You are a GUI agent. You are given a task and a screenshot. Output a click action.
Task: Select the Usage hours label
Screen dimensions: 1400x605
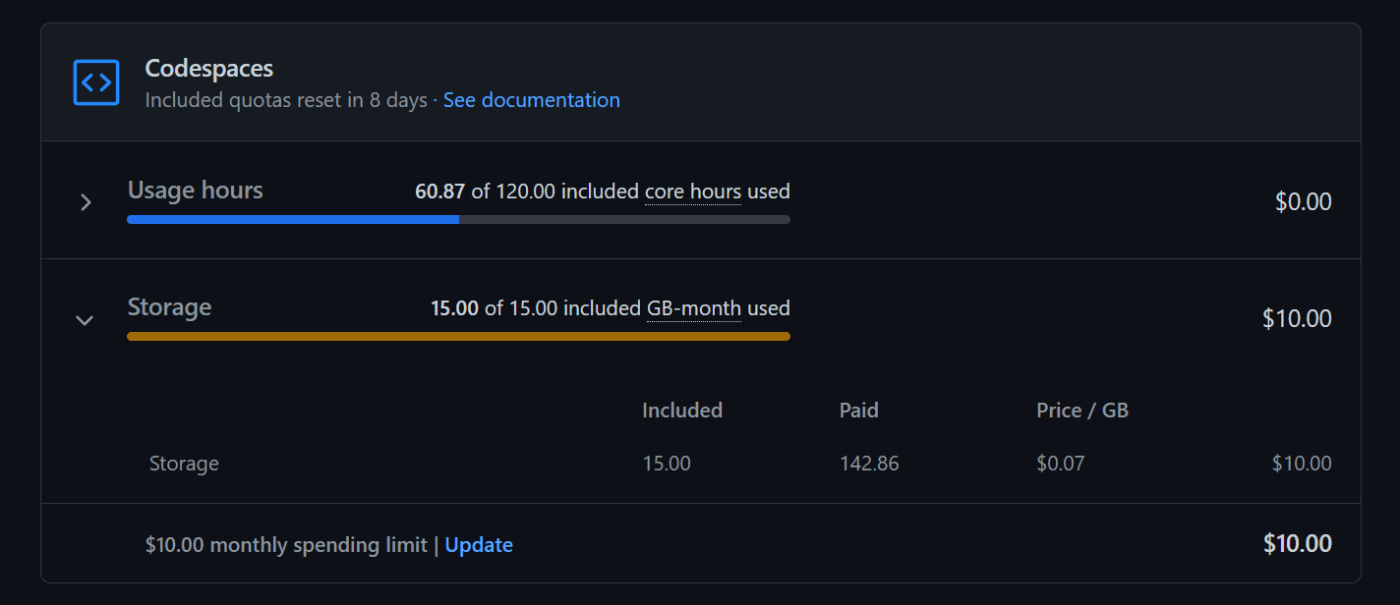pyautogui.click(x=195, y=190)
